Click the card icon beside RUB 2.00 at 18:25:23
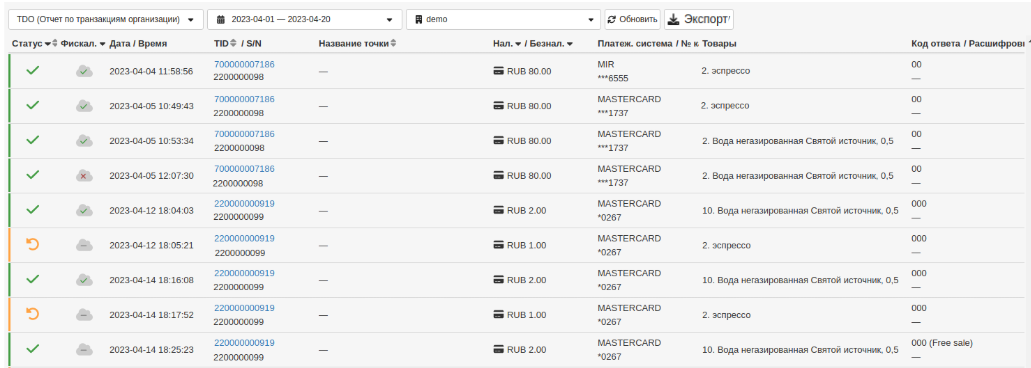The image size is (1031, 368). [499, 350]
